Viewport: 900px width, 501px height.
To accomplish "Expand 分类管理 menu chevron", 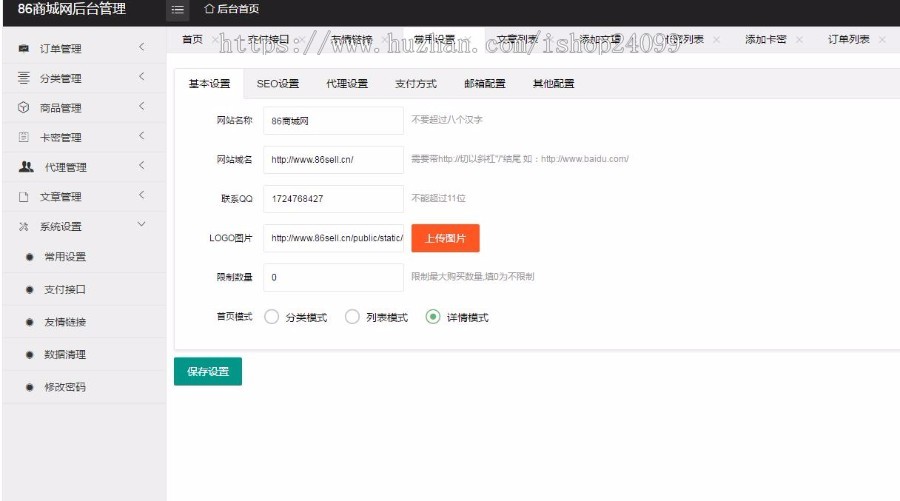I will pyautogui.click(x=142, y=76).
